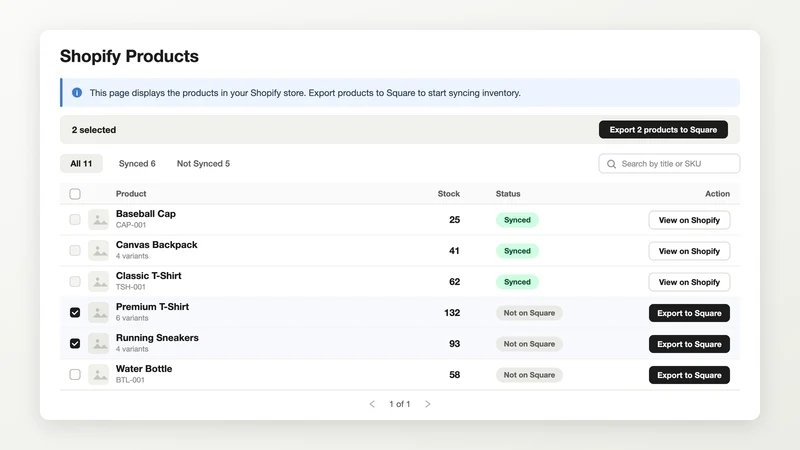800x450 pixels.
Task: Go to next page arrow
Action: click(428, 404)
